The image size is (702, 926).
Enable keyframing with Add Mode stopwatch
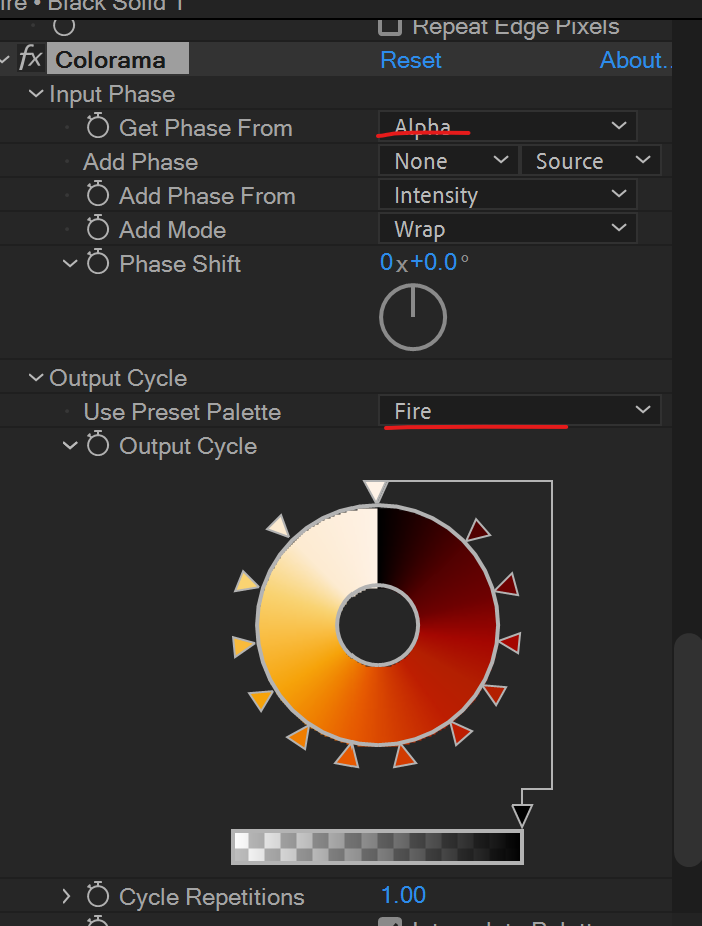pyautogui.click(x=97, y=230)
